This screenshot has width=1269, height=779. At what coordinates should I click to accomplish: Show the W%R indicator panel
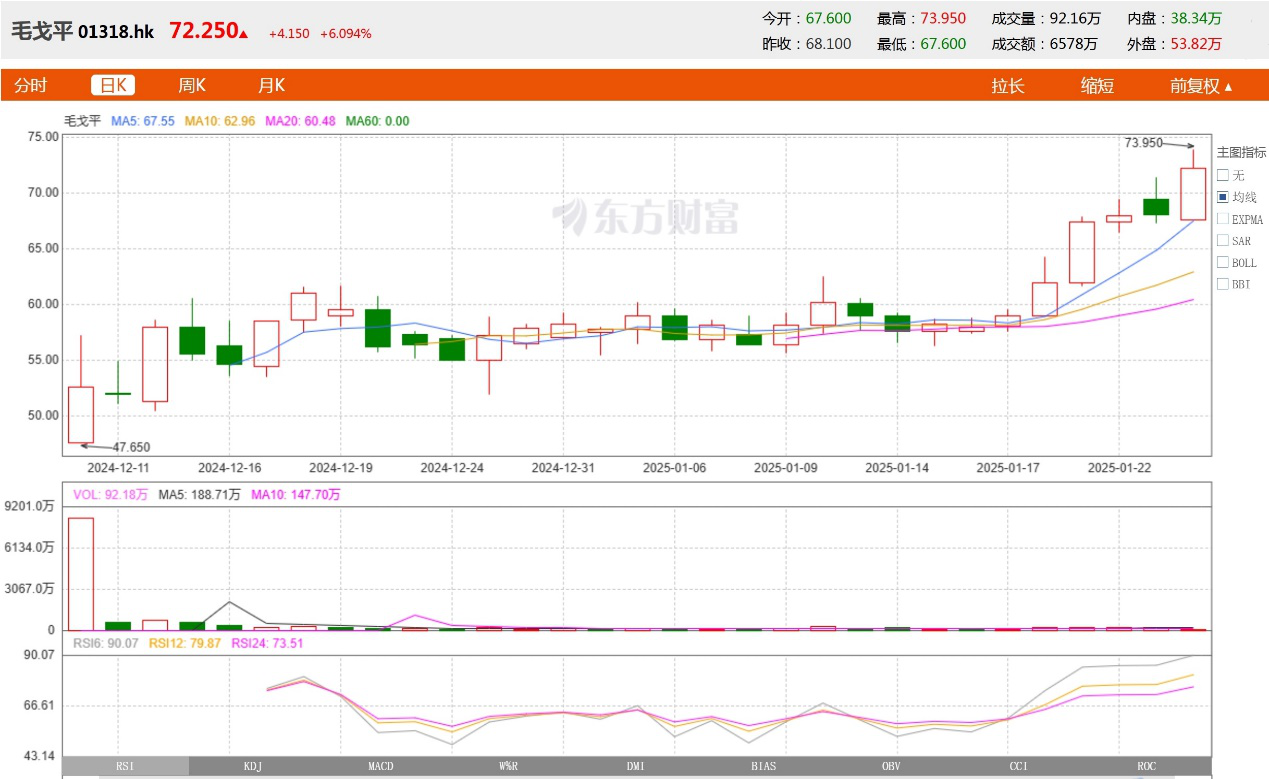point(508,766)
